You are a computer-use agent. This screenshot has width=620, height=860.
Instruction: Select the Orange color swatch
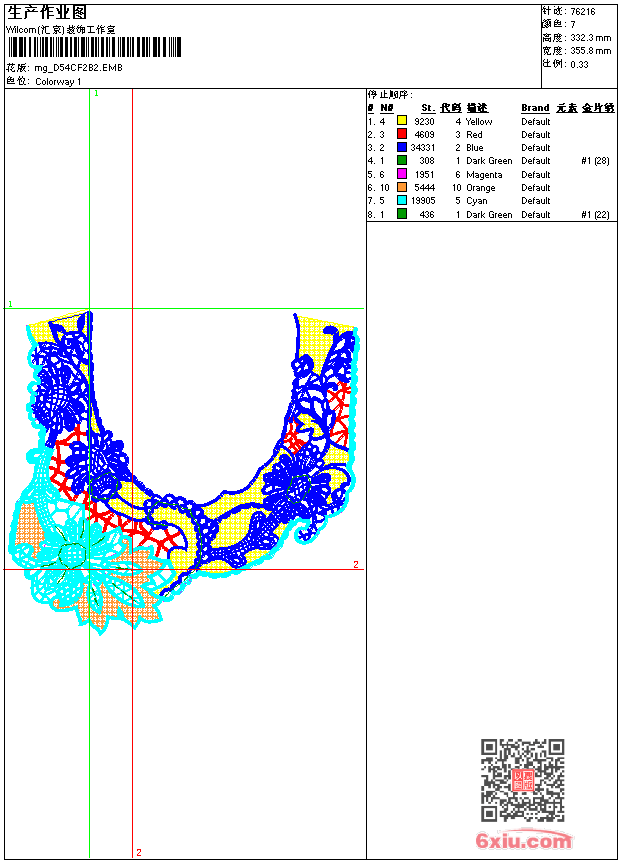402,187
